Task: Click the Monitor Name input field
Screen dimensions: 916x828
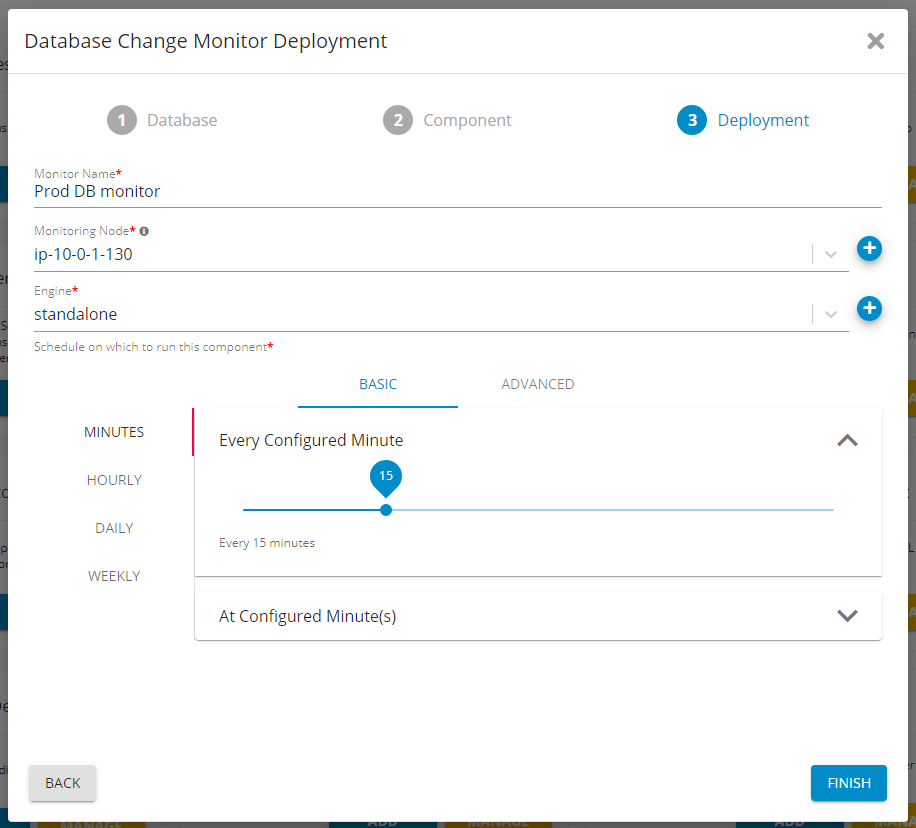Action: tap(457, 191)
